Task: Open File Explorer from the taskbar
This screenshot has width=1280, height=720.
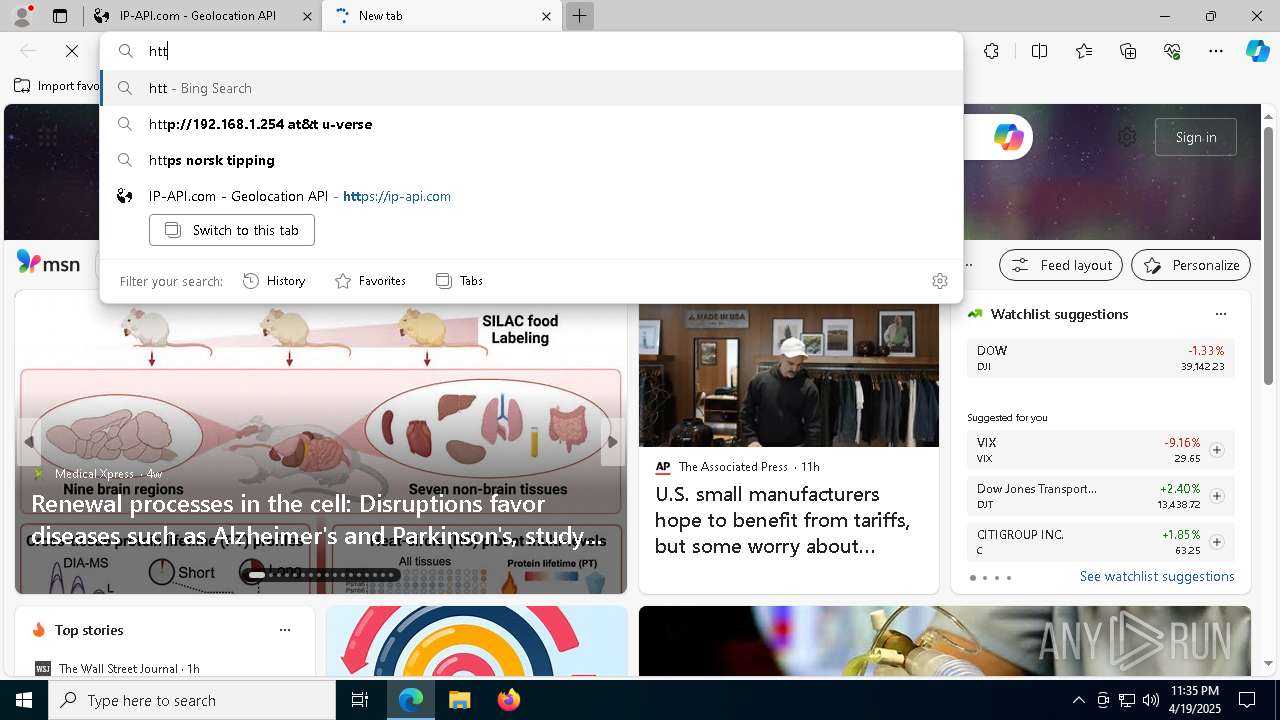Action: [x=459, y=700]
